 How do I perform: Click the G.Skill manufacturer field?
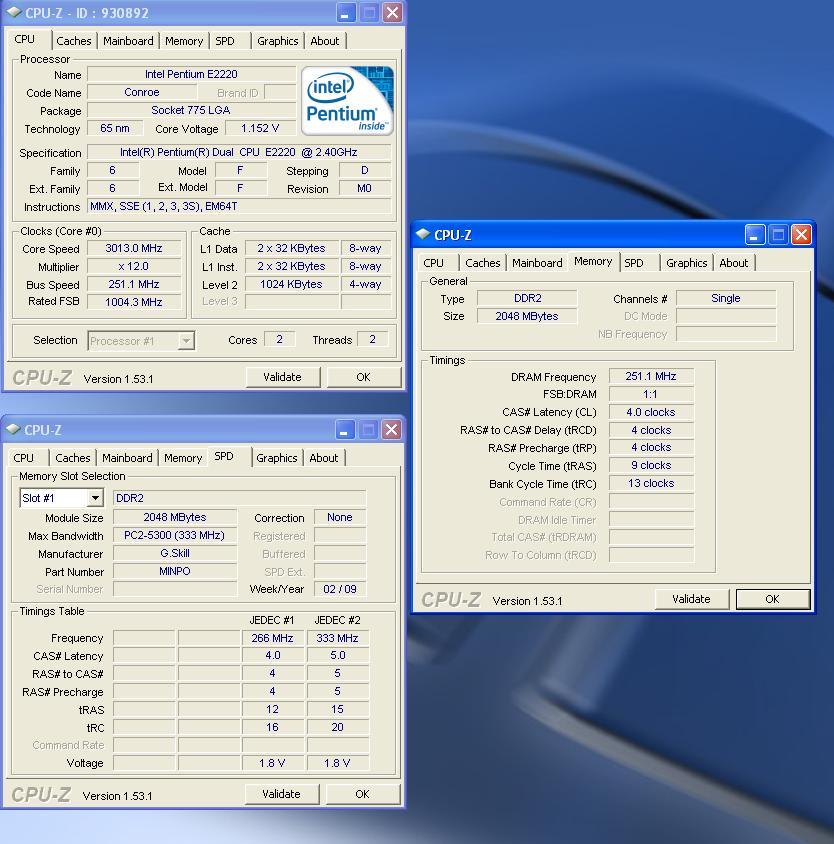point(175,553)
